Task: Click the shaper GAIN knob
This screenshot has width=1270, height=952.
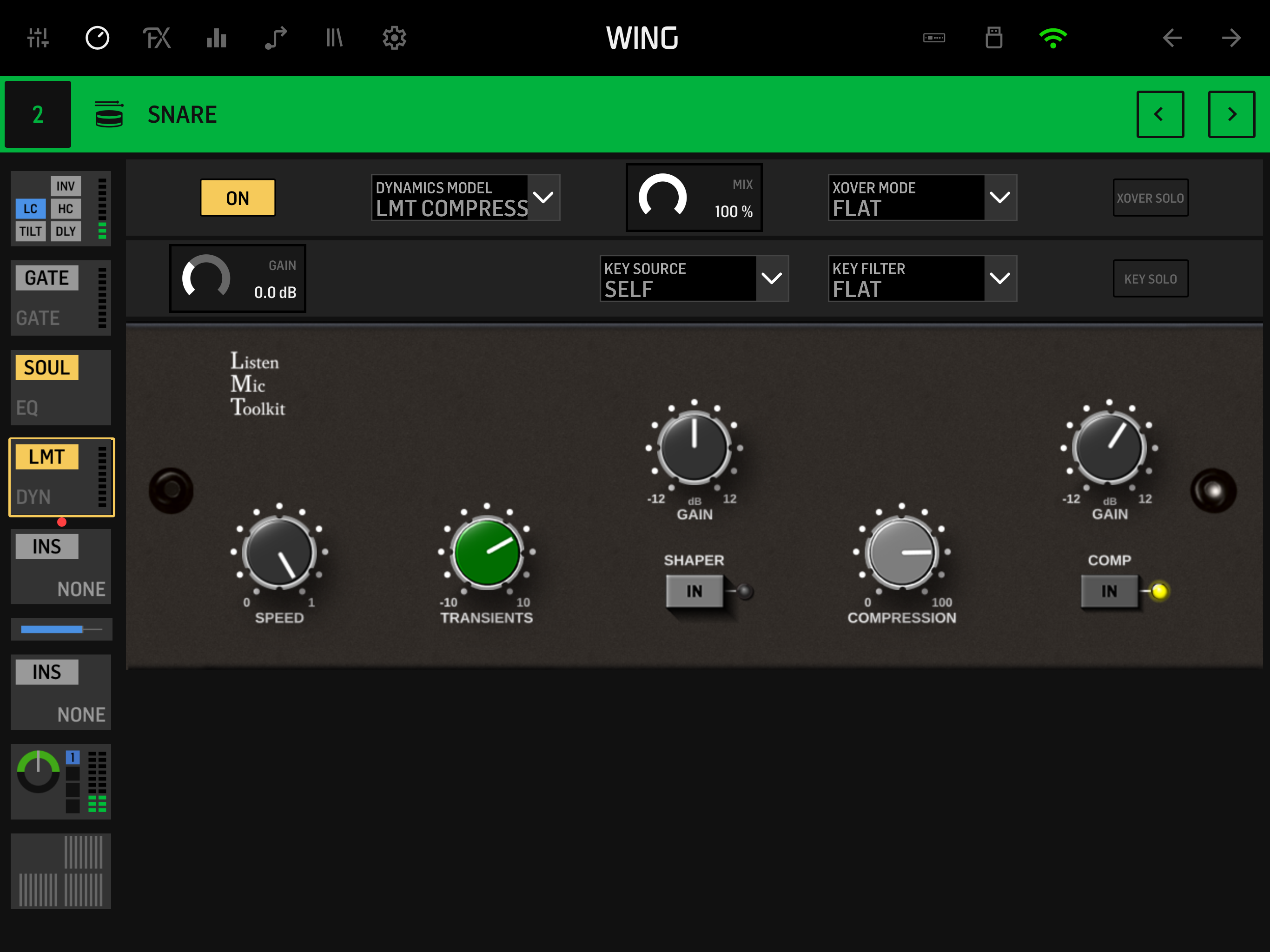Action: [694, 448]
